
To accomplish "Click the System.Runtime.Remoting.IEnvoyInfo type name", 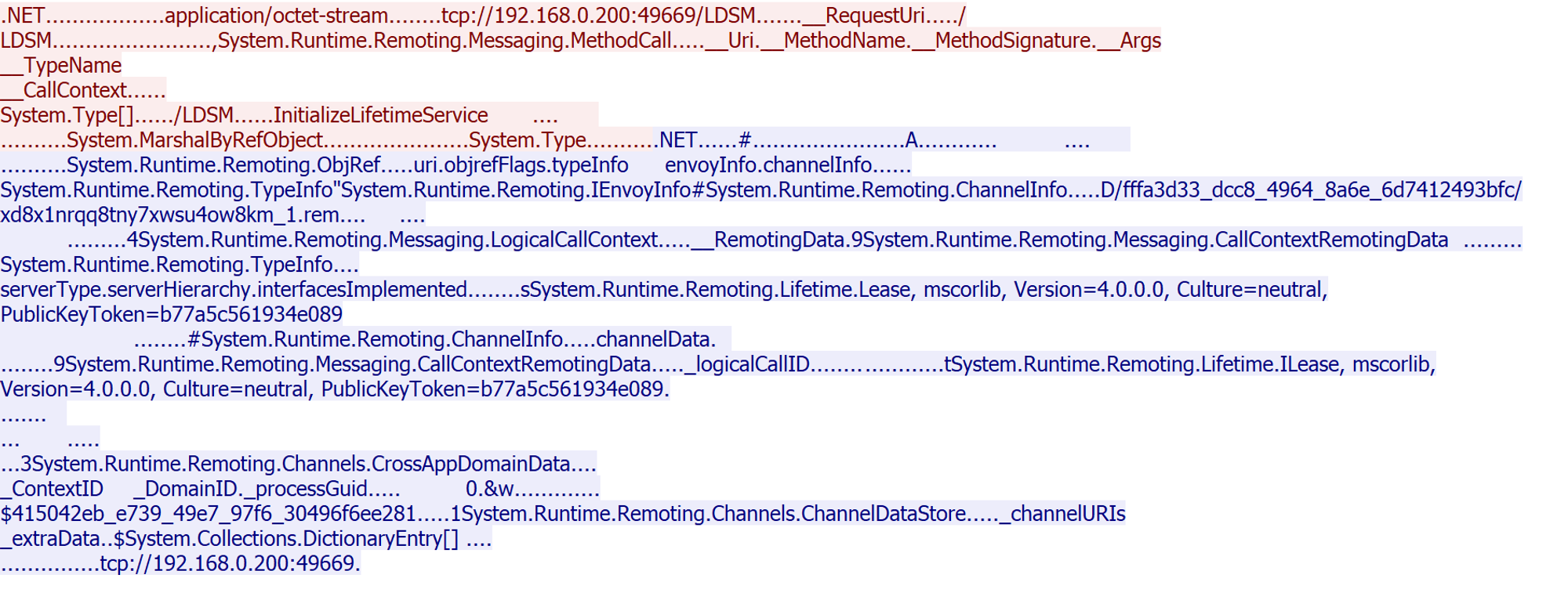I will 516,190.
